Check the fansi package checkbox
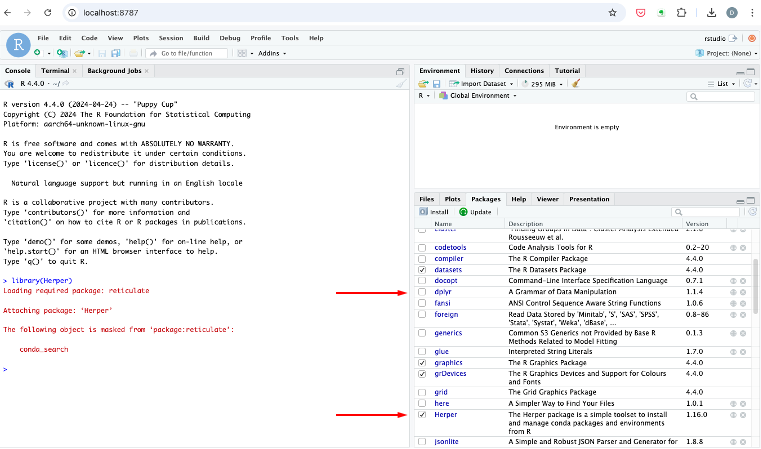Viewport: 761px width, 449px height. (x=422, y=303)
